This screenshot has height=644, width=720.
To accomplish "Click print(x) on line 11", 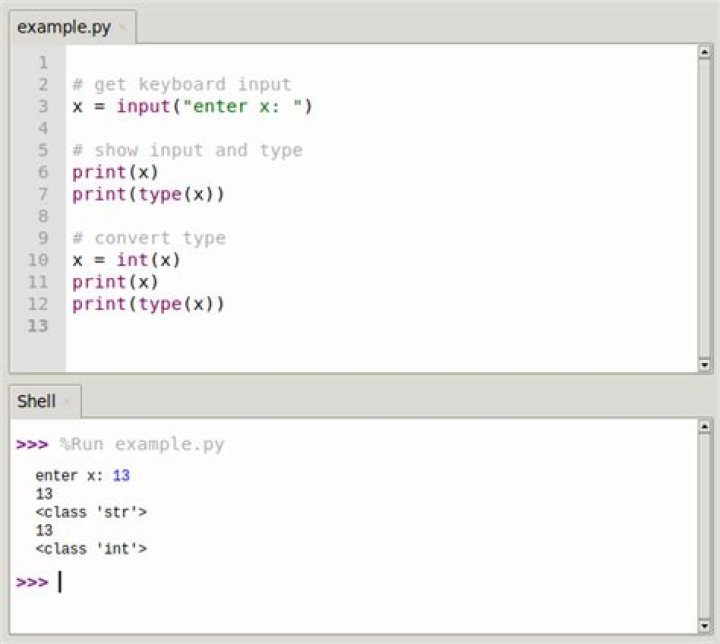I will click(x=115, y=282).
